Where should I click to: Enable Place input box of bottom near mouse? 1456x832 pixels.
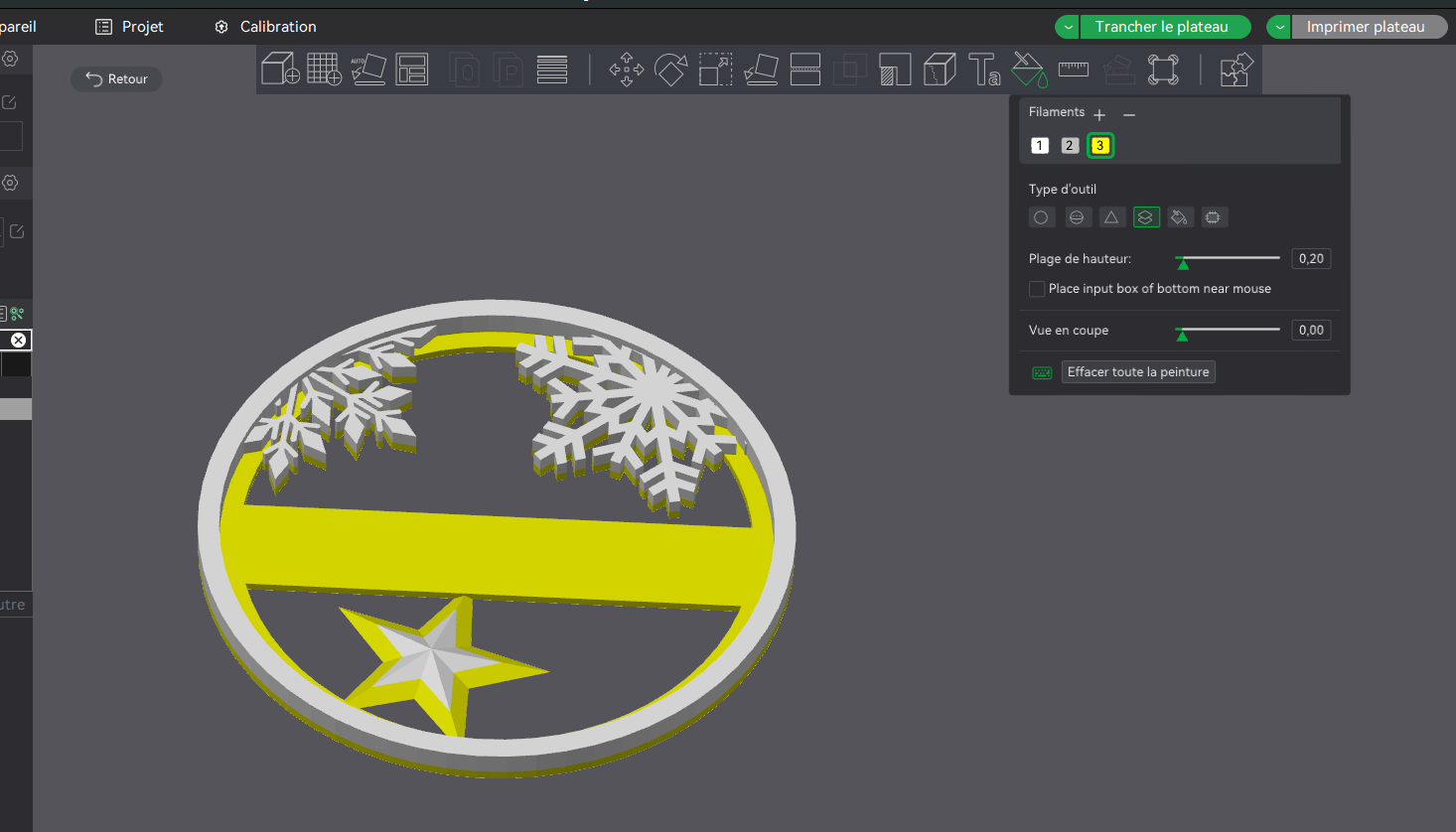click(x=1037, y=289)
